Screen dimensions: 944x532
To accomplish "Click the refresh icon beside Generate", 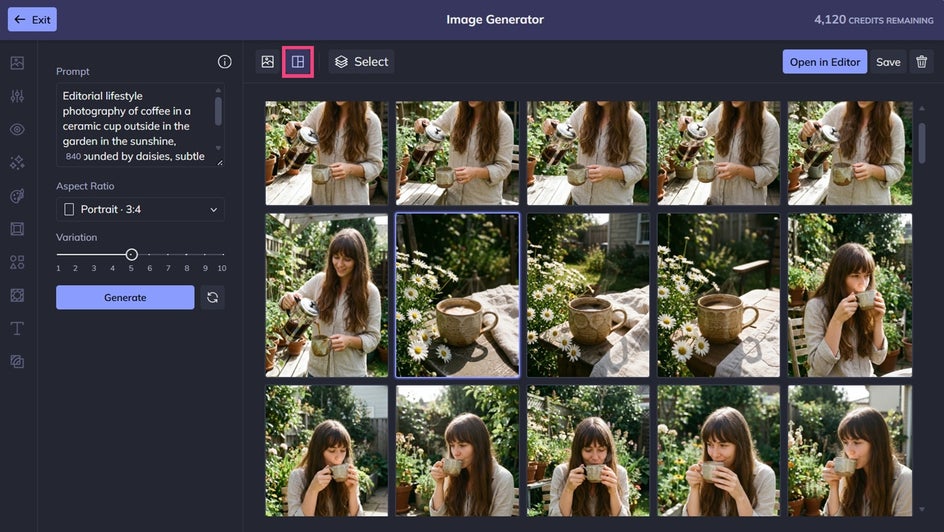I will point(213,297).
